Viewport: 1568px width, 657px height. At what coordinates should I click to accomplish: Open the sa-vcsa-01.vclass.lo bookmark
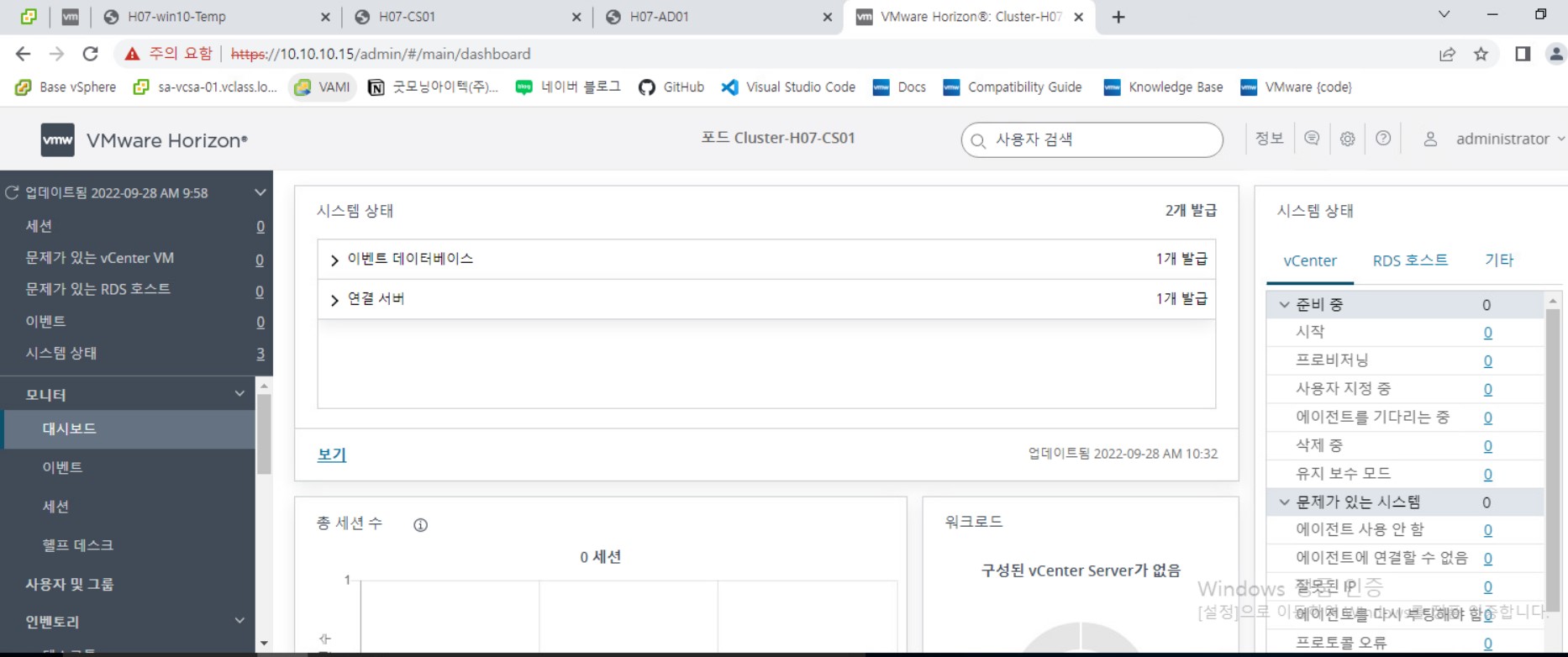click(206, 87)
